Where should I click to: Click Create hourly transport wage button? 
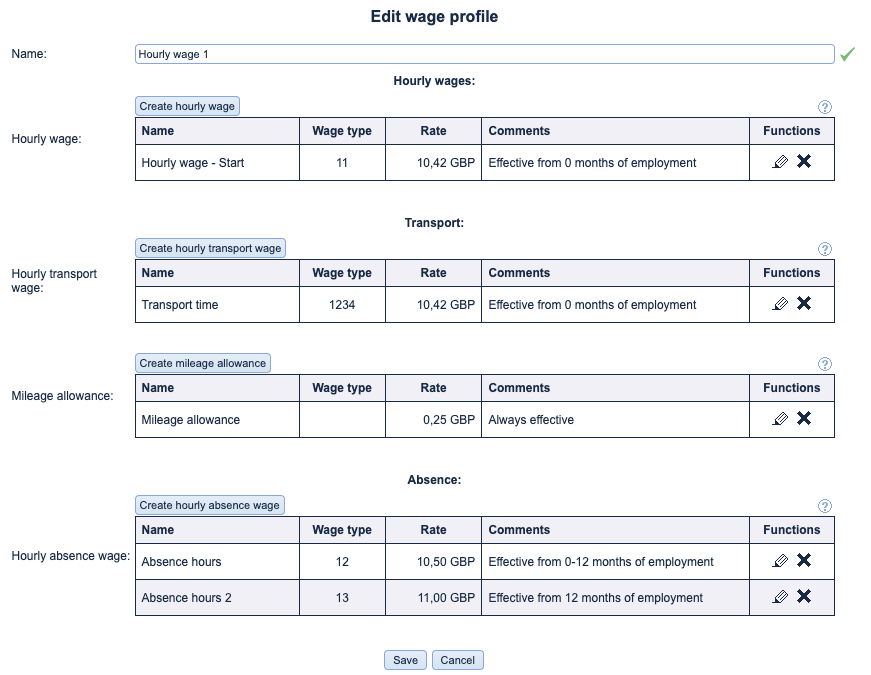pos(211,248)
